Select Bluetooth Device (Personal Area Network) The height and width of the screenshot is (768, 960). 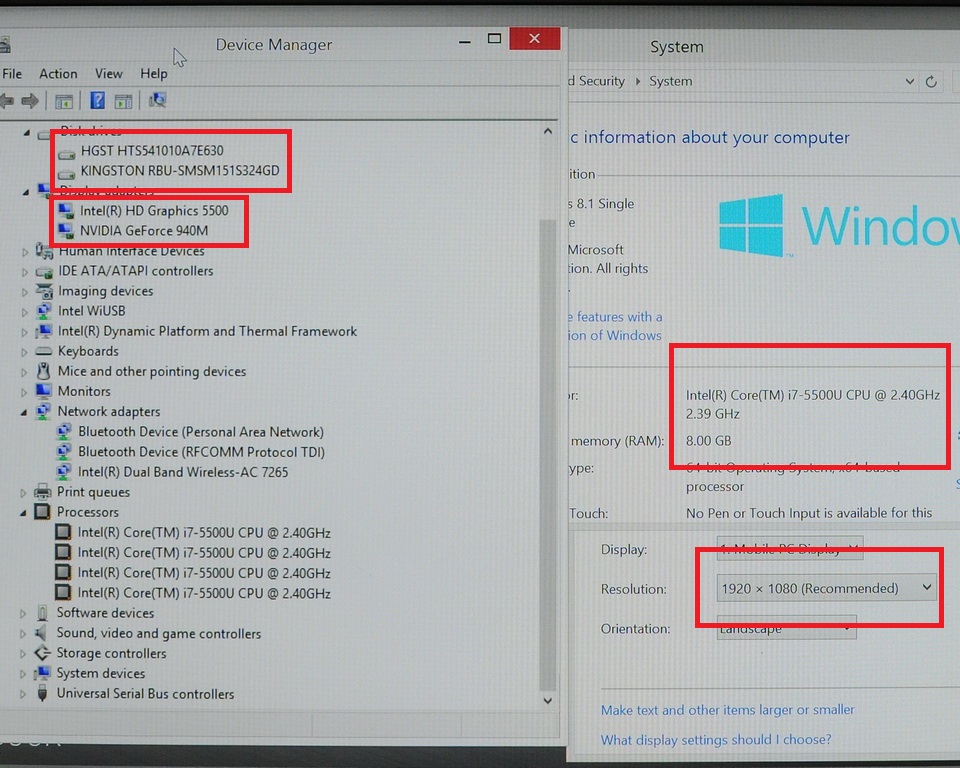(x=201, y=432)
